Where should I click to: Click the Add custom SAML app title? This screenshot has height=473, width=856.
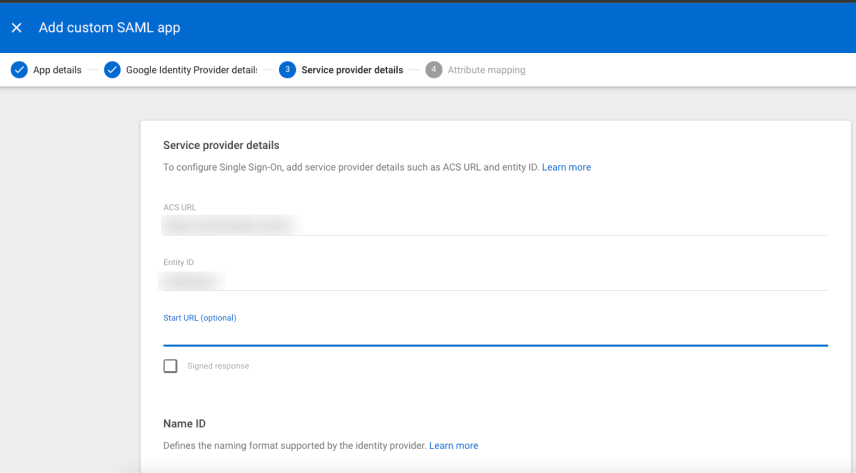[x=109, y=27]
